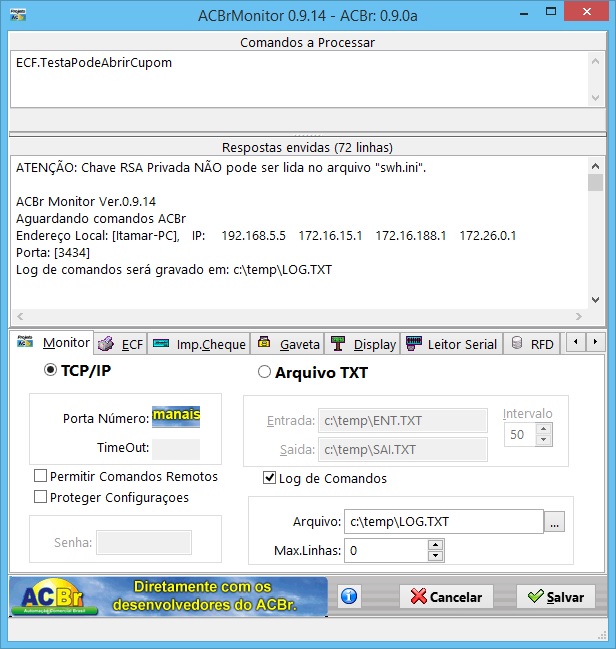The image size is (616, 649).
Task: Click the Arquivo log path field
Action: point(444,522)
